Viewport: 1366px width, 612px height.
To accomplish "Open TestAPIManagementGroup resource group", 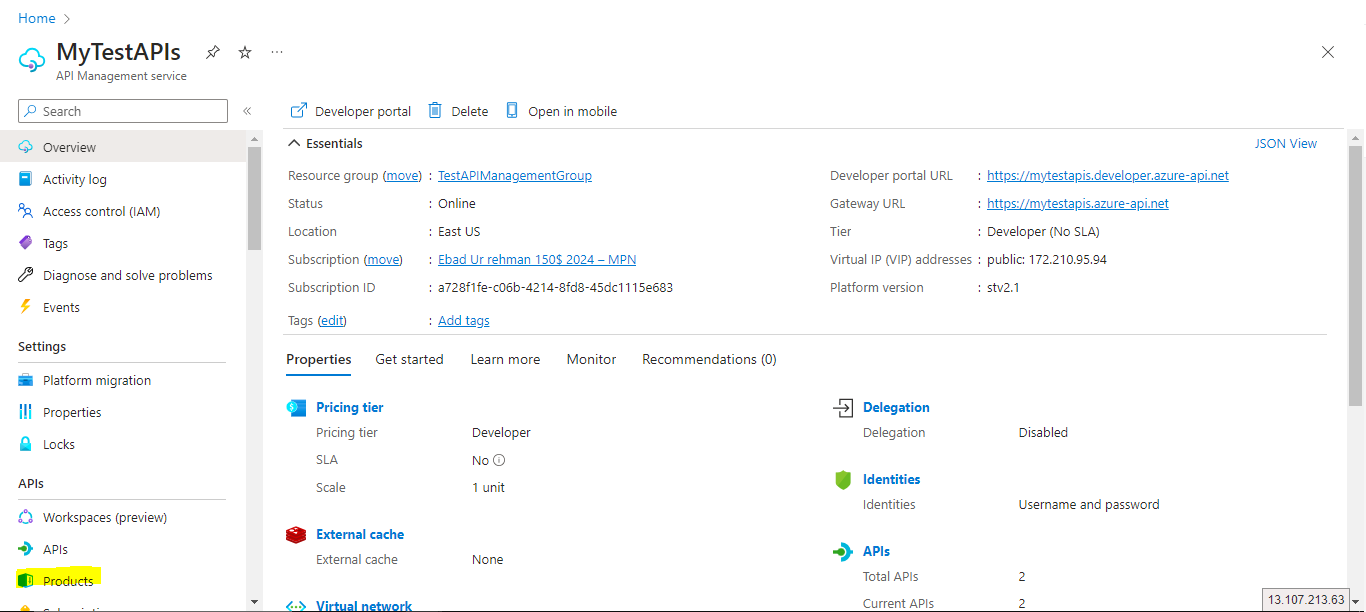I will [x=515, y=175].
